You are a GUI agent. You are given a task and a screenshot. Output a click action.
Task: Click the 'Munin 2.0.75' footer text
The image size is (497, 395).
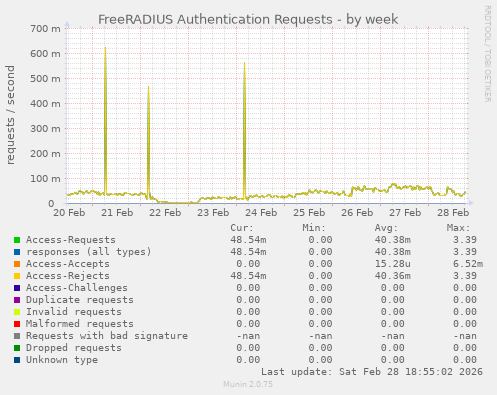(x=248, y=384)
